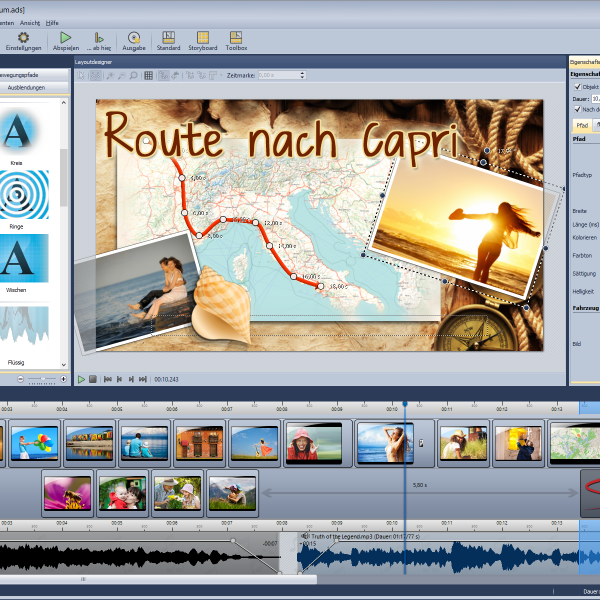
Task: Decrease thumbnail size with minus button
Action: (x=21, y=379)
